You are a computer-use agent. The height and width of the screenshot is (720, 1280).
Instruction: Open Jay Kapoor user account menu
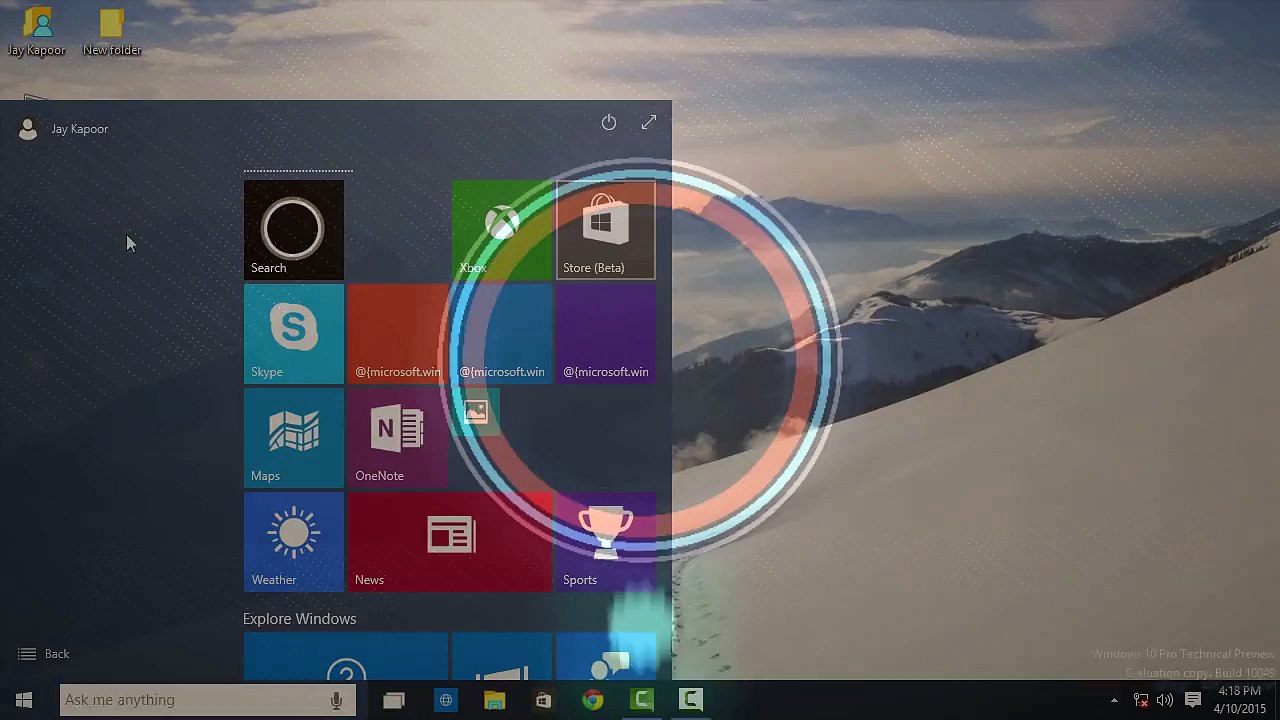click(x=63, y=129)
